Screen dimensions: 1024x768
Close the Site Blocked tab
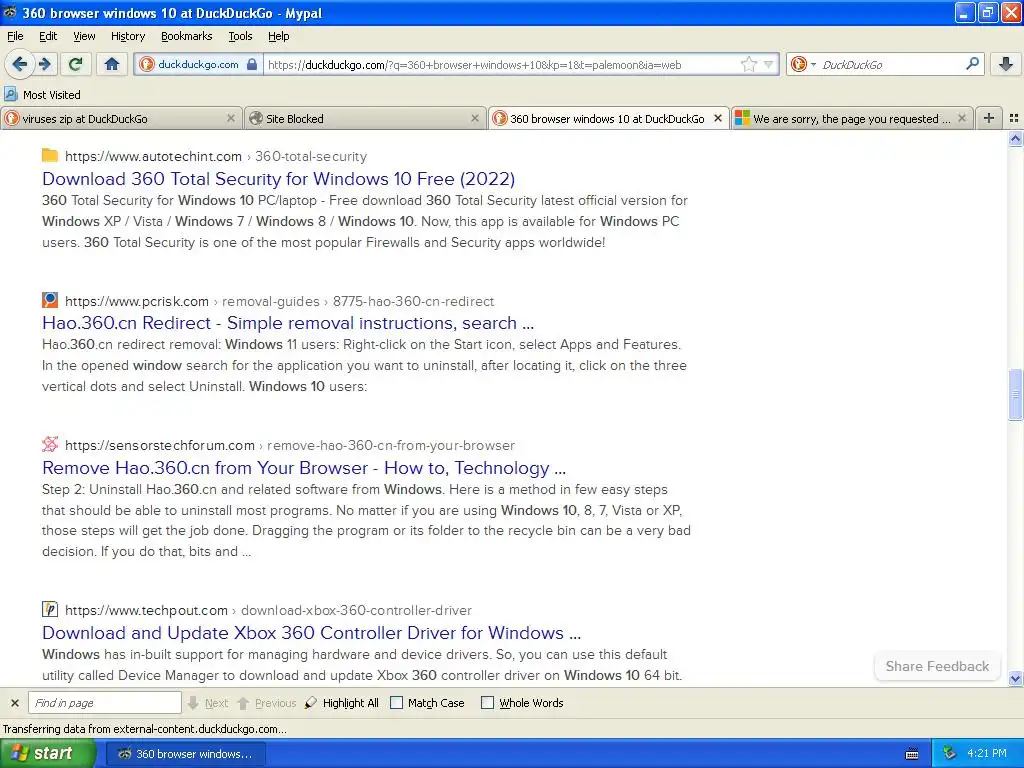(x=475, y=118)
